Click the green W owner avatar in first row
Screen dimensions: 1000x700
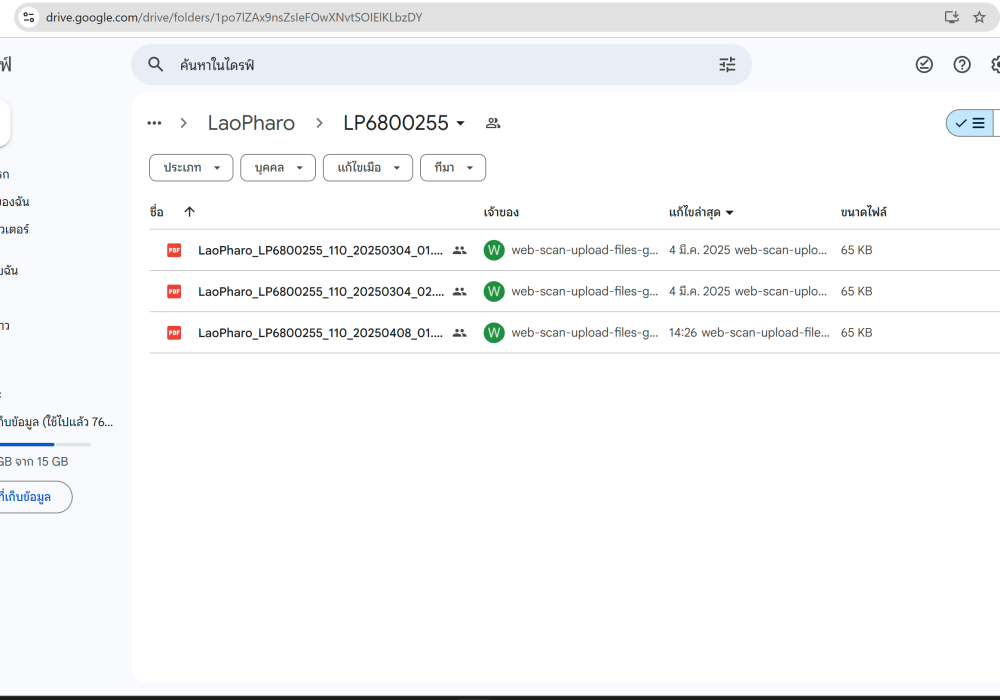click(x=493, y=250)
